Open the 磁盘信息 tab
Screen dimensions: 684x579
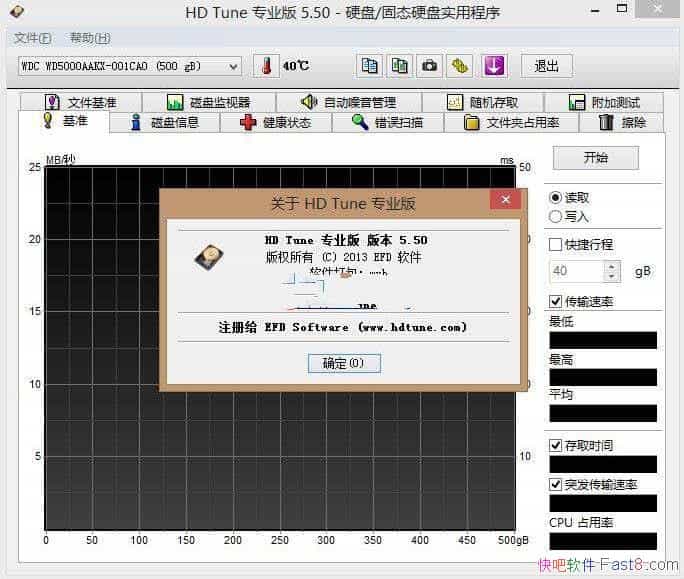click(165, 123)
